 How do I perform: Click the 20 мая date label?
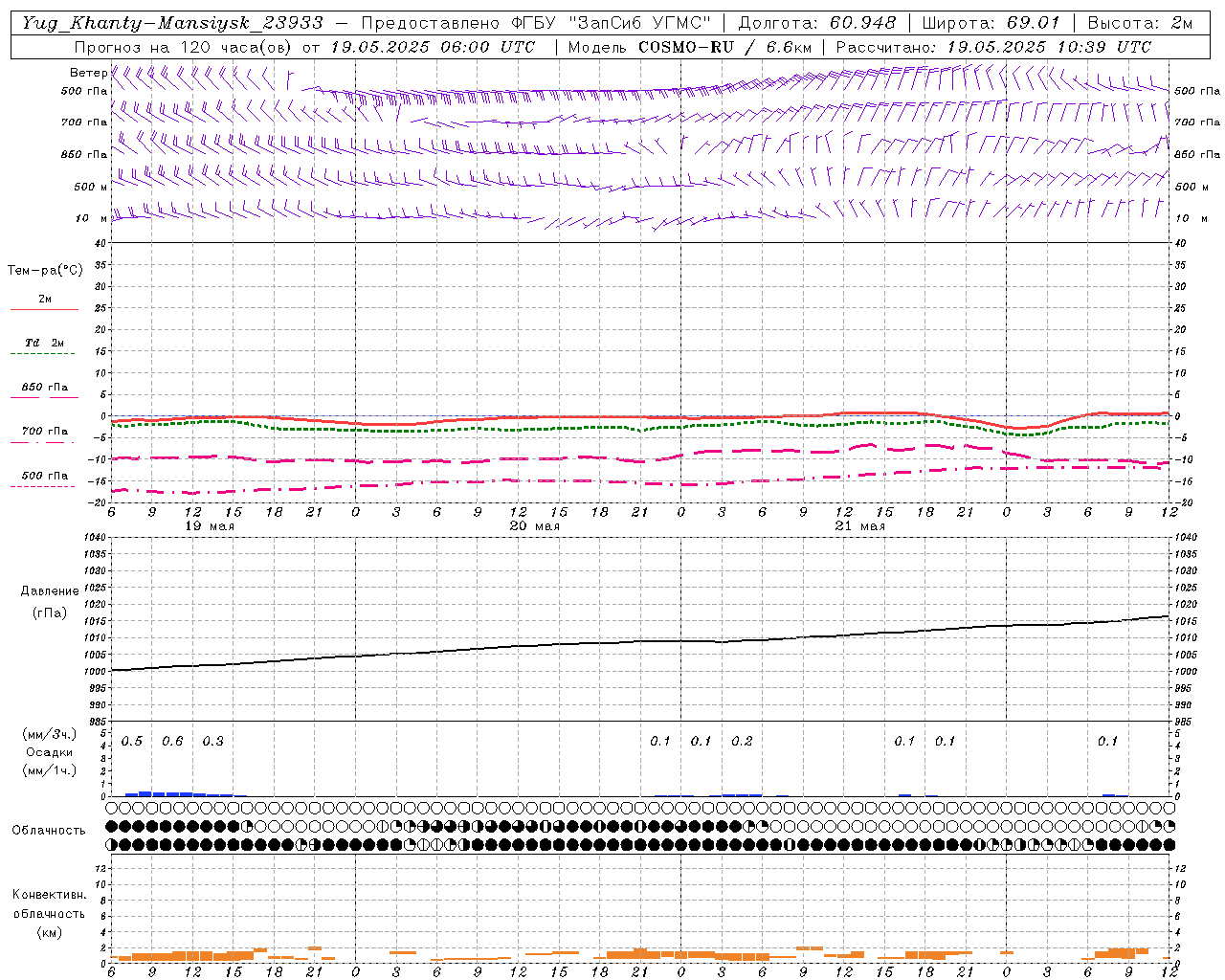click(x=535, y=526)
